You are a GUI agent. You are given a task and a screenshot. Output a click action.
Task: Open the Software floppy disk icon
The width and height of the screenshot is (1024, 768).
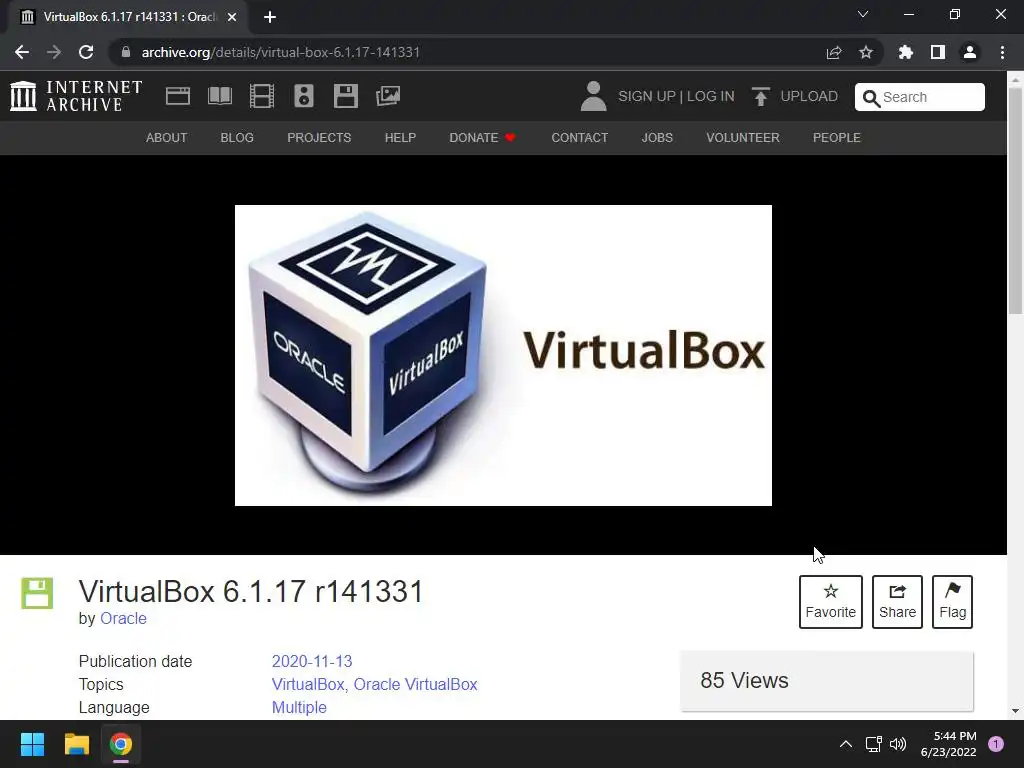345,96
